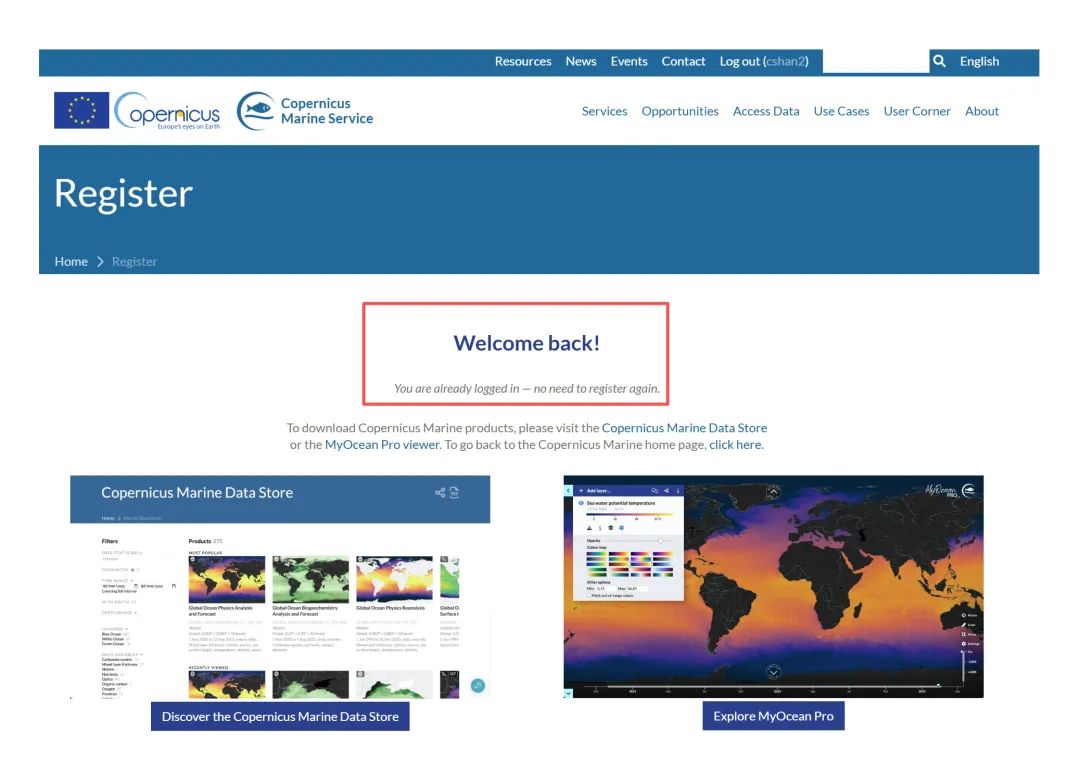Open the Resources menu item
1080x760 pixels.
523,61
